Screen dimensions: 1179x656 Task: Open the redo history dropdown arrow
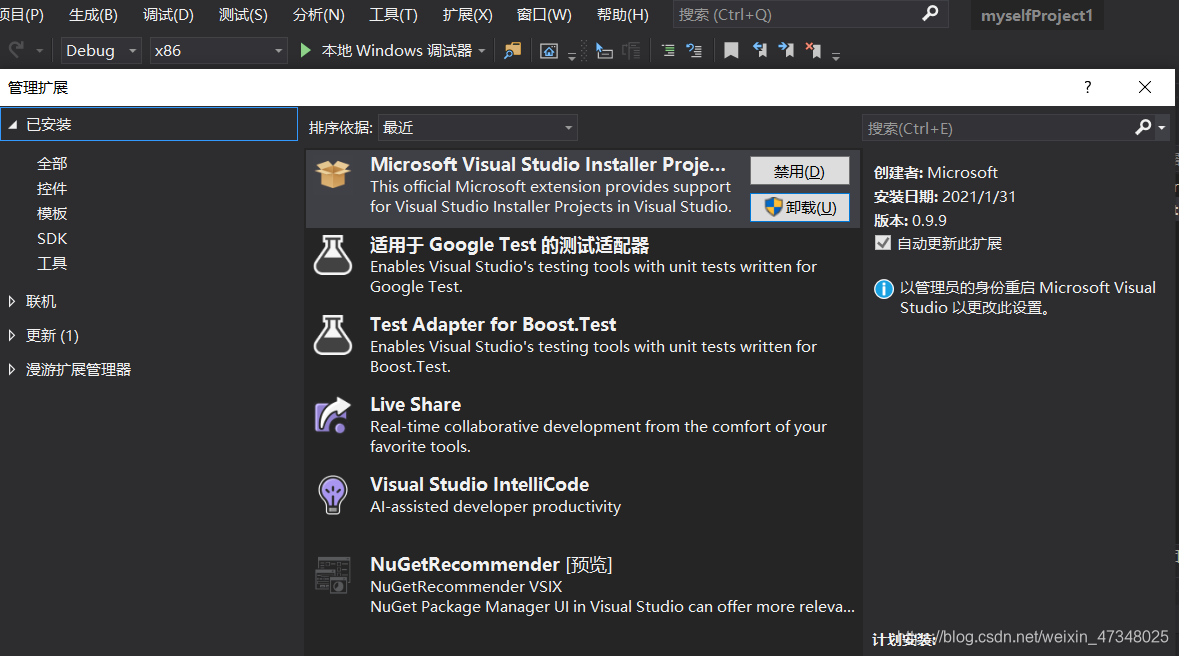[x=39, y=51]
